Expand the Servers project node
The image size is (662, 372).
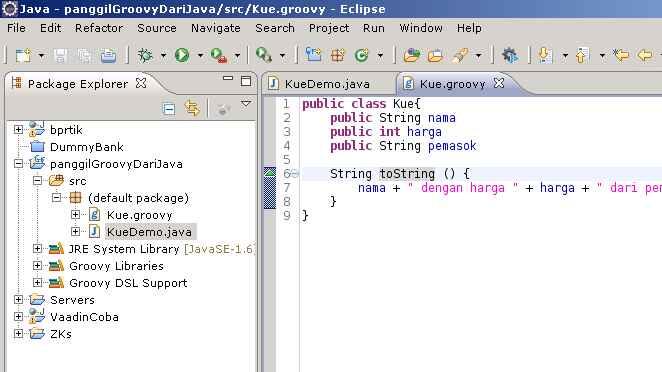point(18,299)
